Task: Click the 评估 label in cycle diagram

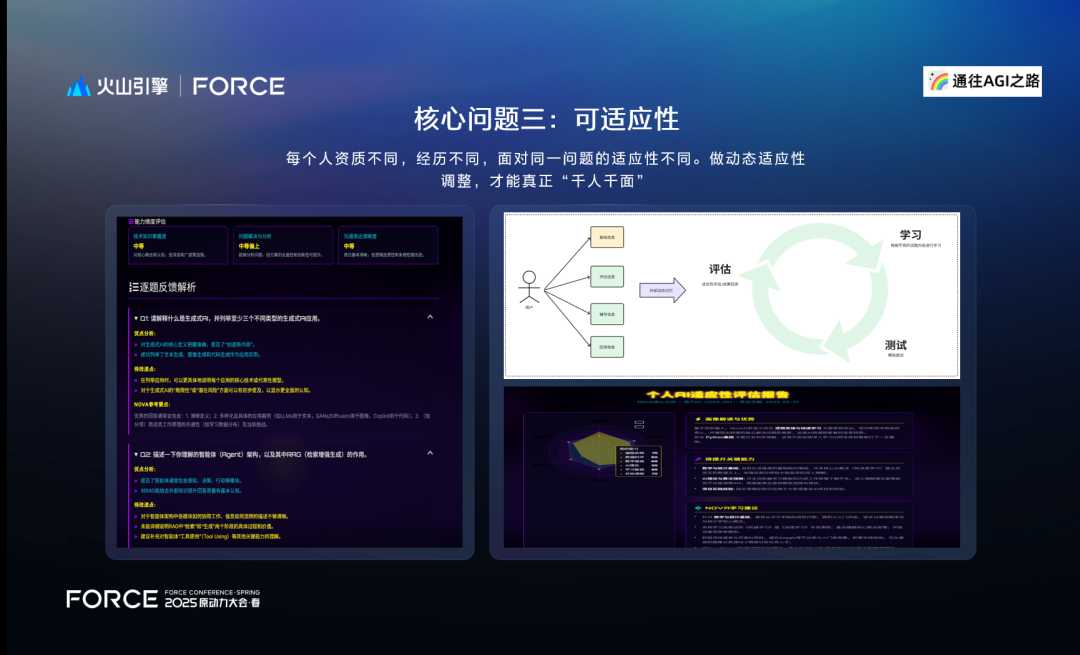Action: [720, 269]
